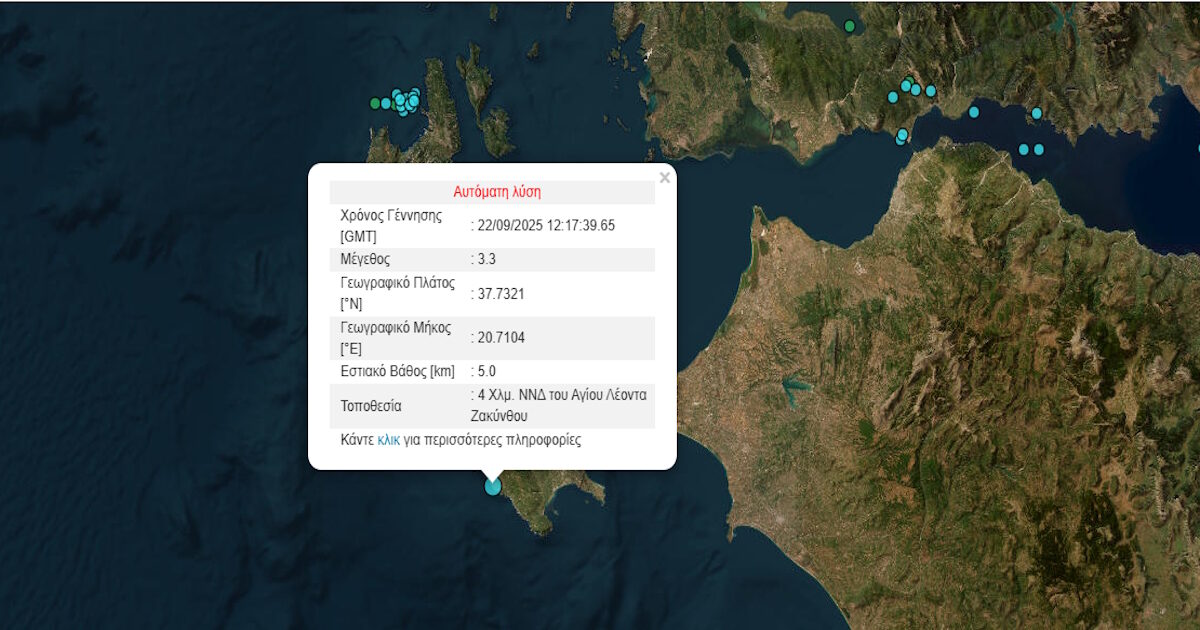Click the dense cyan marker cluster near Kefalonia

405,101
